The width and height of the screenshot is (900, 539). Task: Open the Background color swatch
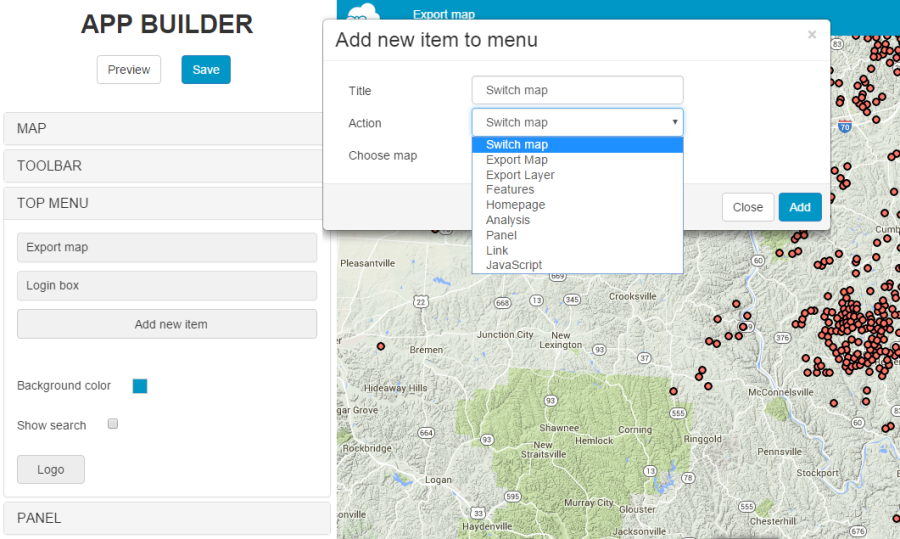click(x=140, y=386)
